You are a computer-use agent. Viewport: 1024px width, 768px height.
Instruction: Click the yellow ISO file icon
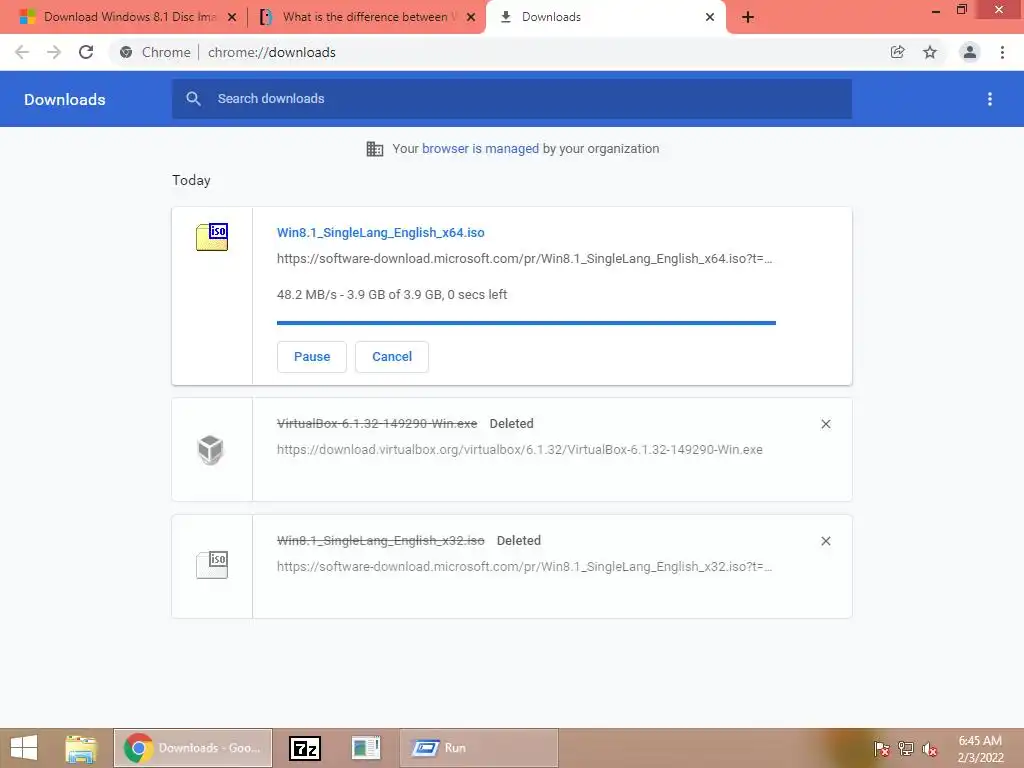pyautogui.click(x=212, y=236)
